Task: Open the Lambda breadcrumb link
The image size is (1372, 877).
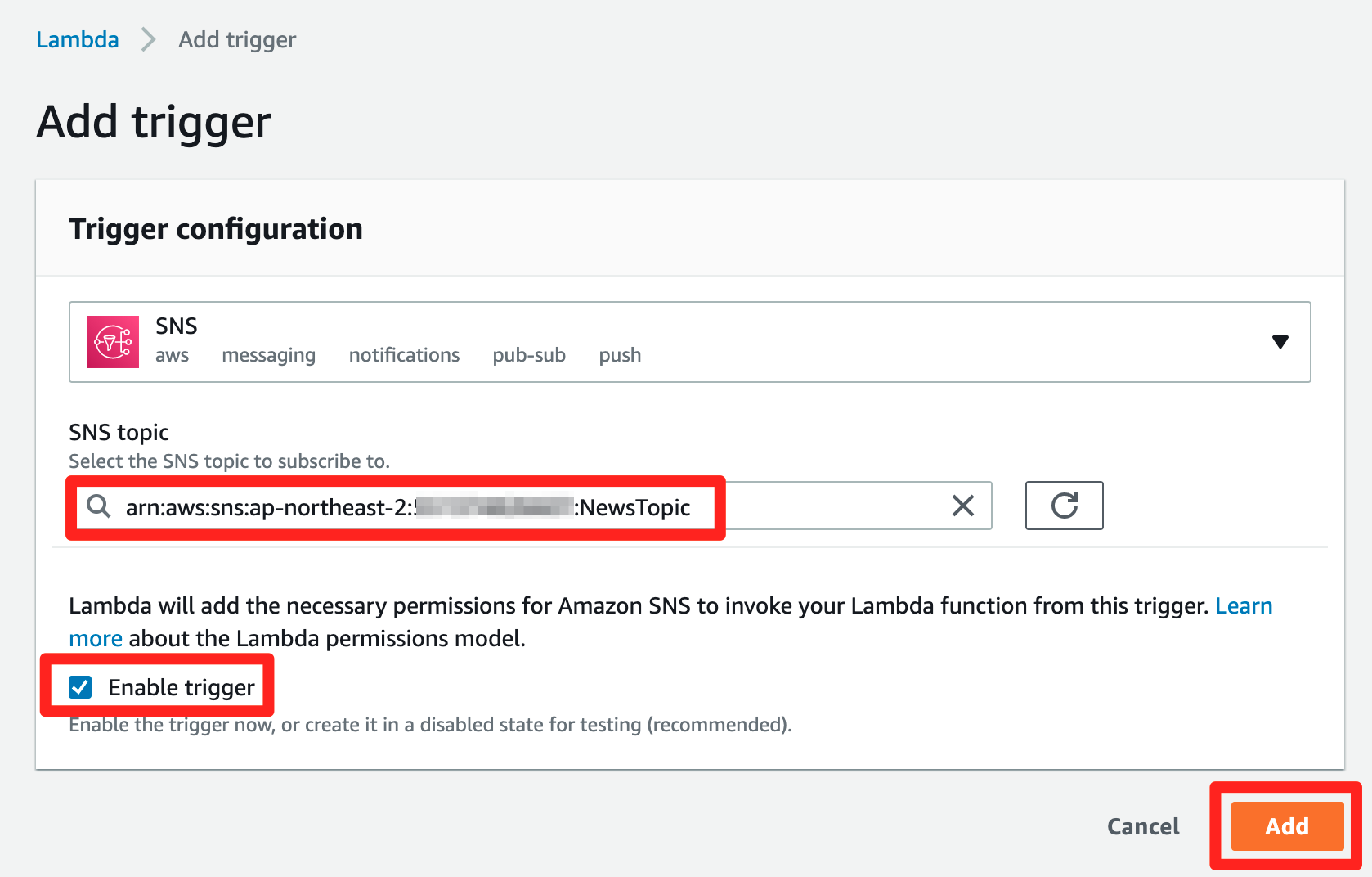Action: [78, 39]
